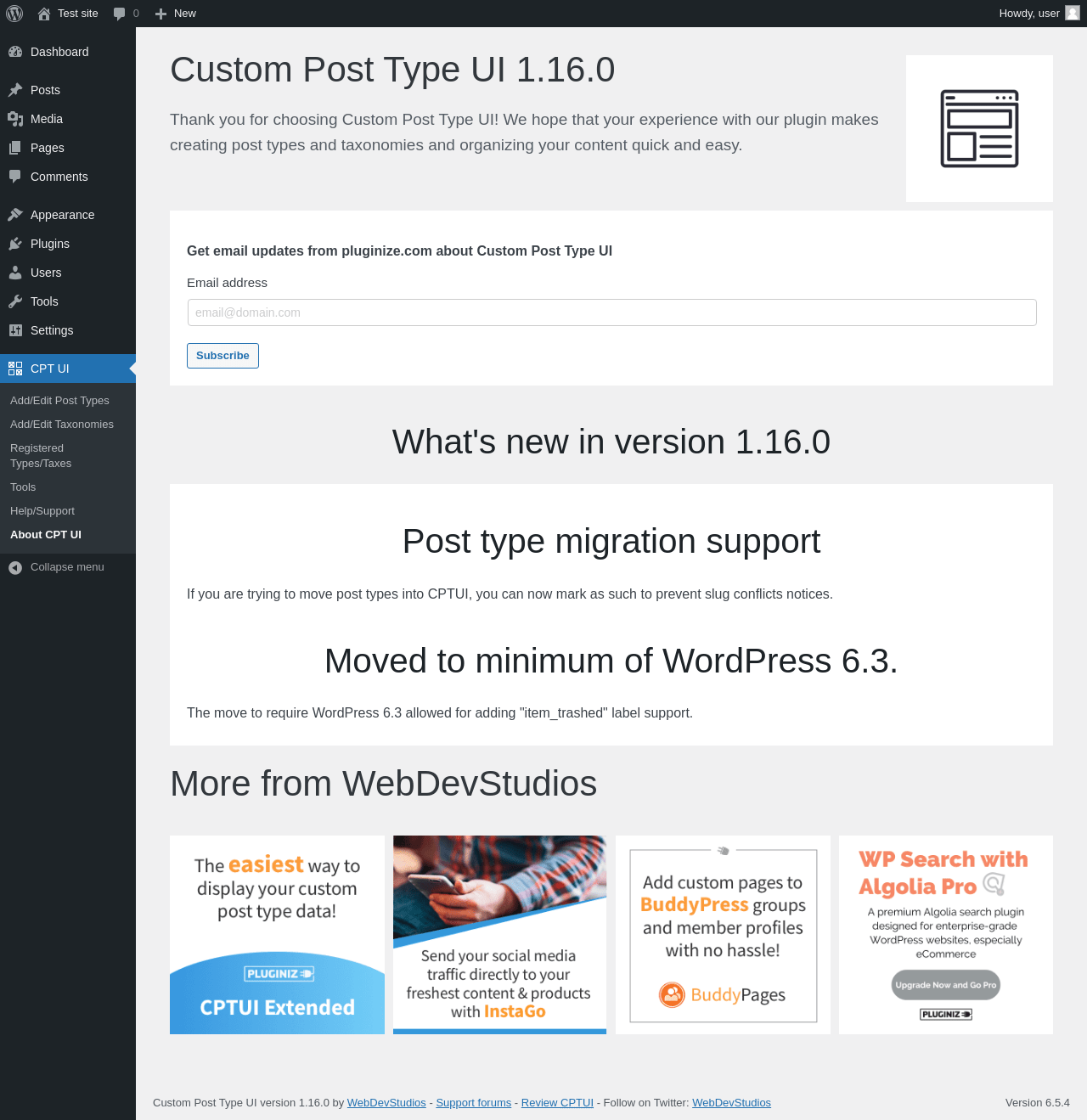Open BuddyPages promo banner

pos(723,935)
